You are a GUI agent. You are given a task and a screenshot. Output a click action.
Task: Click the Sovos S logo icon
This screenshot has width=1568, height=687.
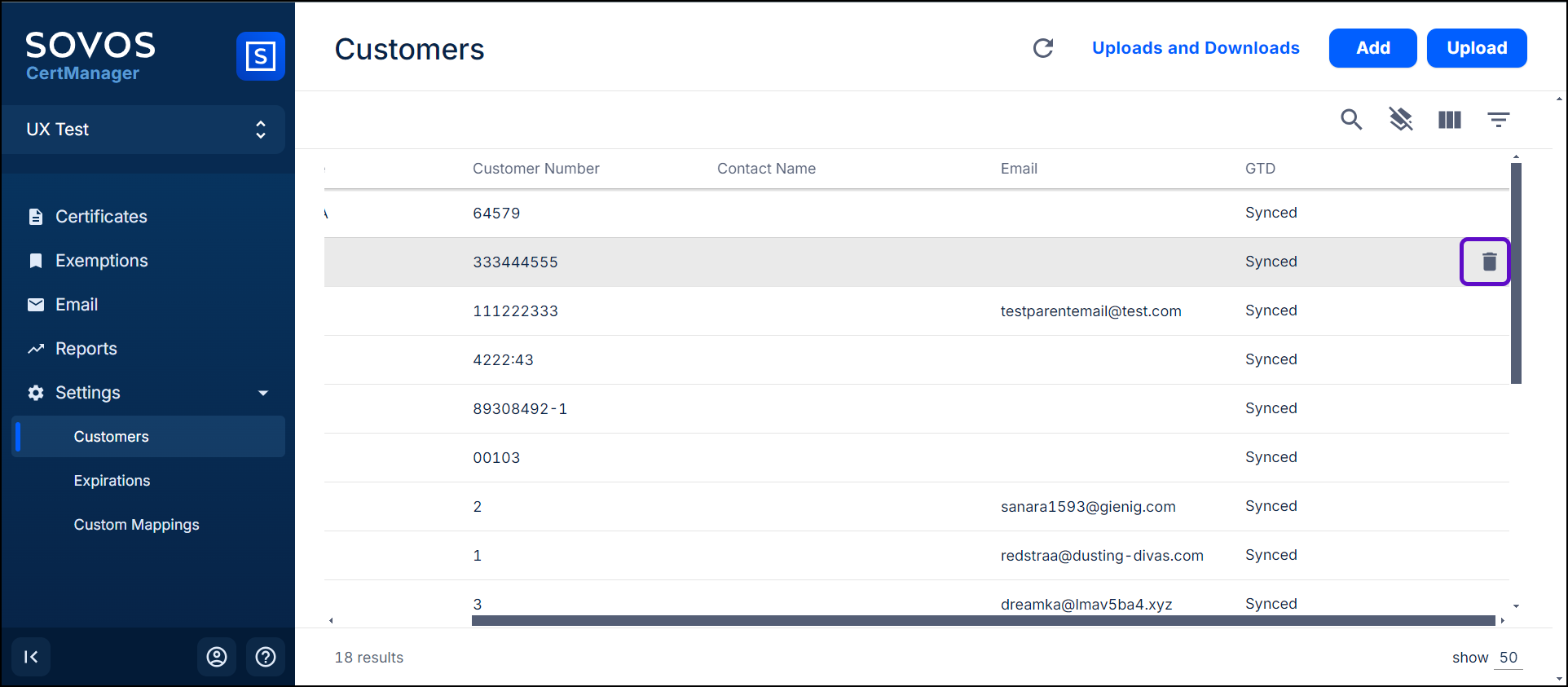(260, 56)
